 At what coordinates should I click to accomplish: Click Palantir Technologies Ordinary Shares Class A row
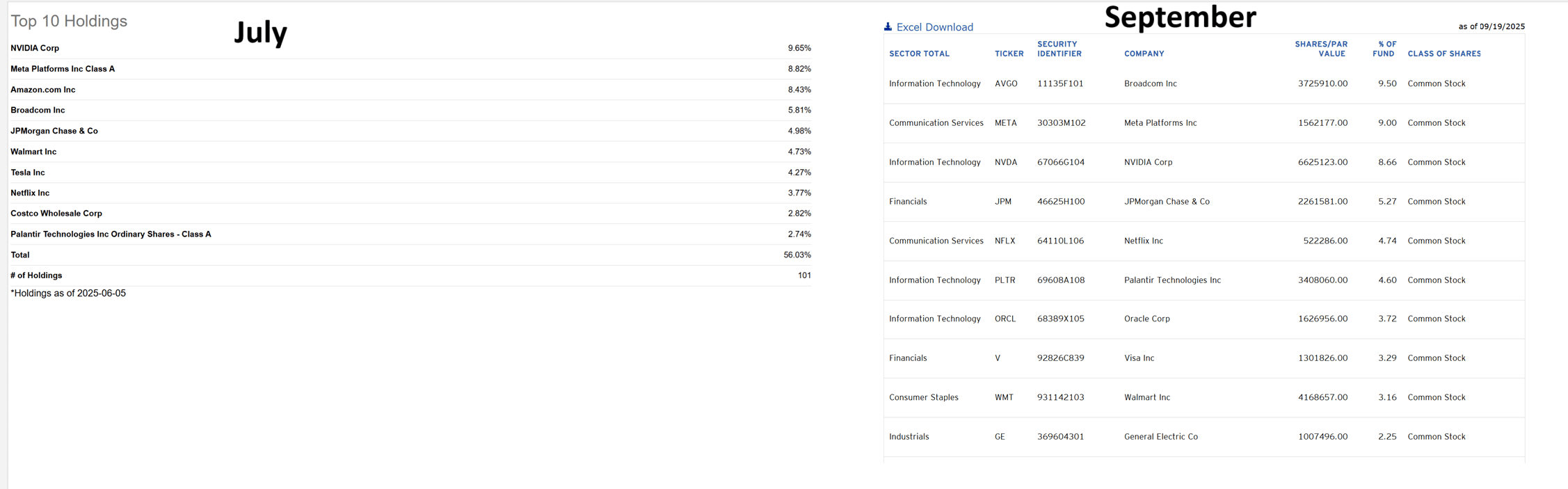[x=410, y=234]
